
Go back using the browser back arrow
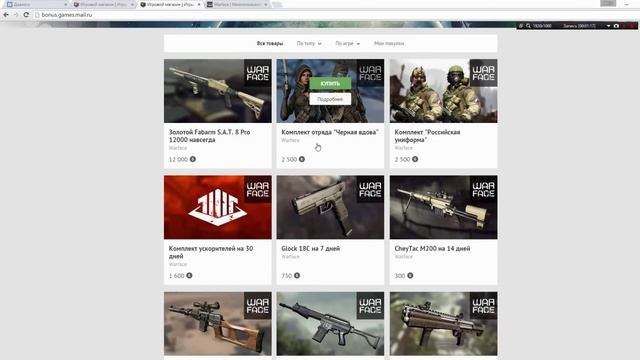pos(6,15)
